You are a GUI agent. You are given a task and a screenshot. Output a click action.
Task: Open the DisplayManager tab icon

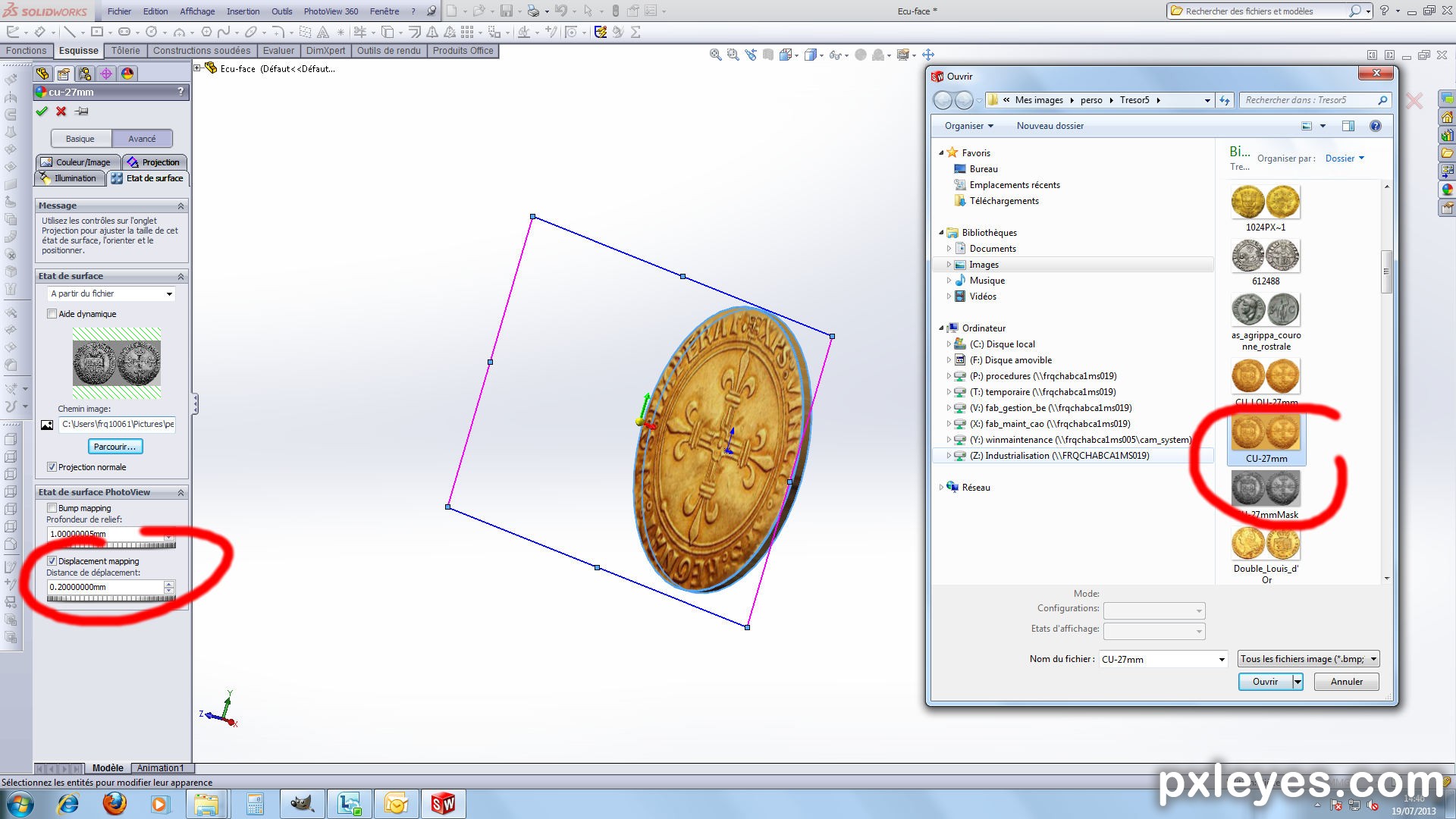click(127, 74)
